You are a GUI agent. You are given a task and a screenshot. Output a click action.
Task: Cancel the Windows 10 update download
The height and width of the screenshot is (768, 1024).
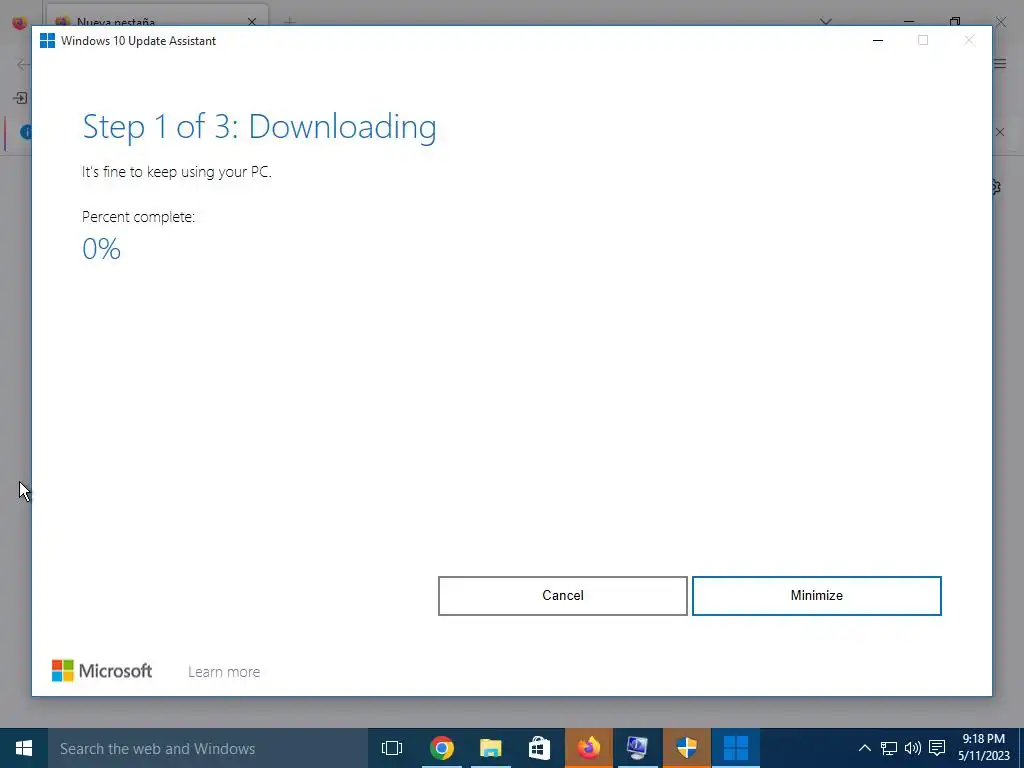pyautogui.click(x=562, y=596)
